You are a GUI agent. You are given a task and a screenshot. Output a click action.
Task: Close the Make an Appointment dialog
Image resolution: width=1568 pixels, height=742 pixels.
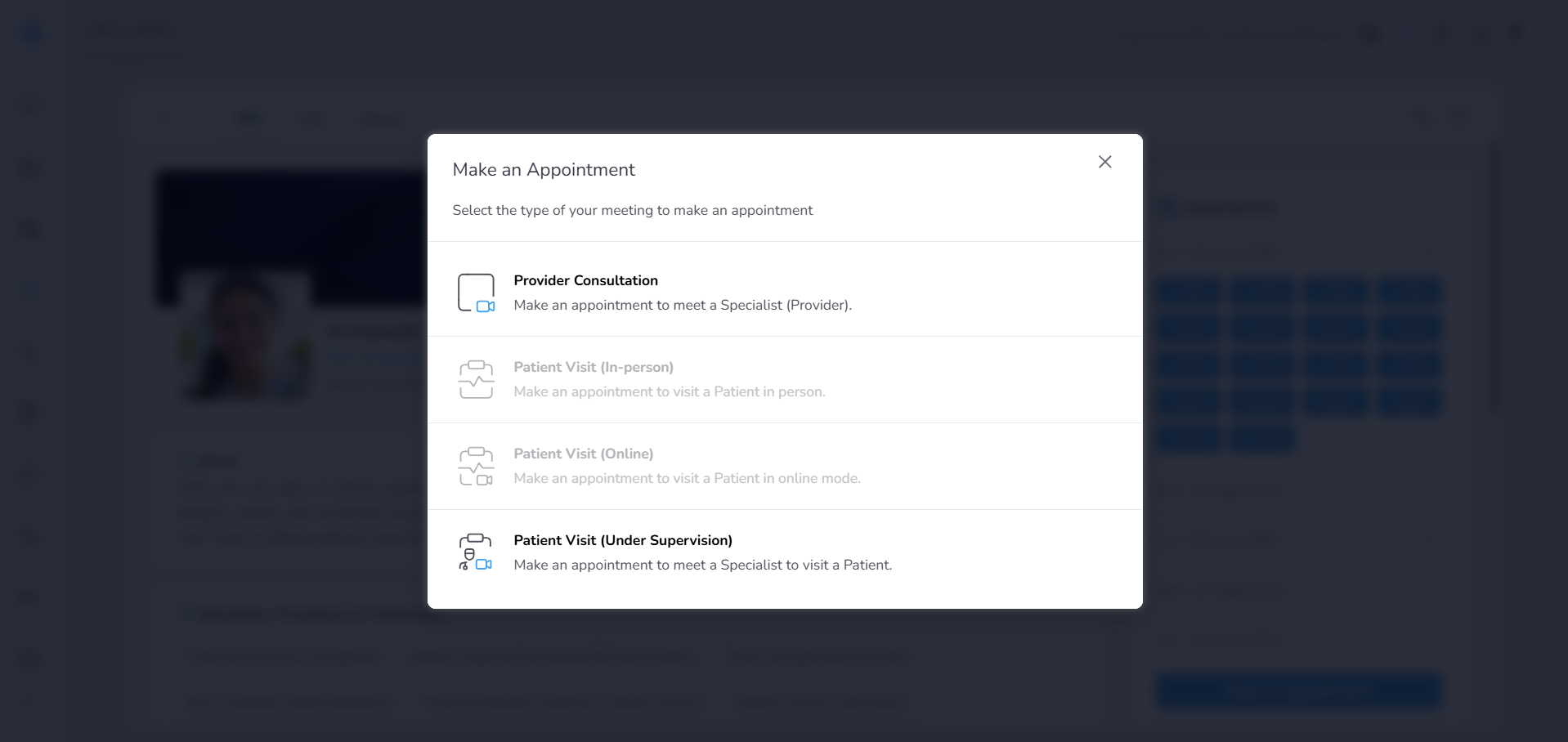tap(1104, 162)
